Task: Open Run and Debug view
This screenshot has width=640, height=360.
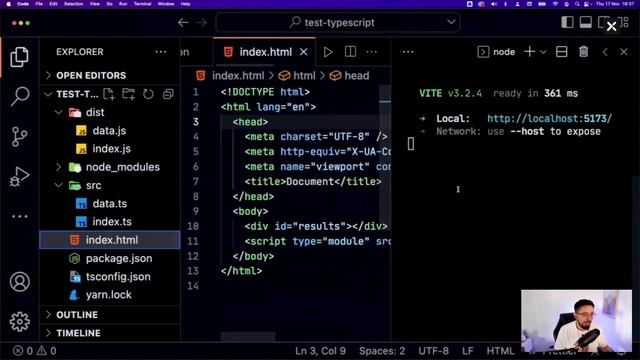Action: pos(20,177)
